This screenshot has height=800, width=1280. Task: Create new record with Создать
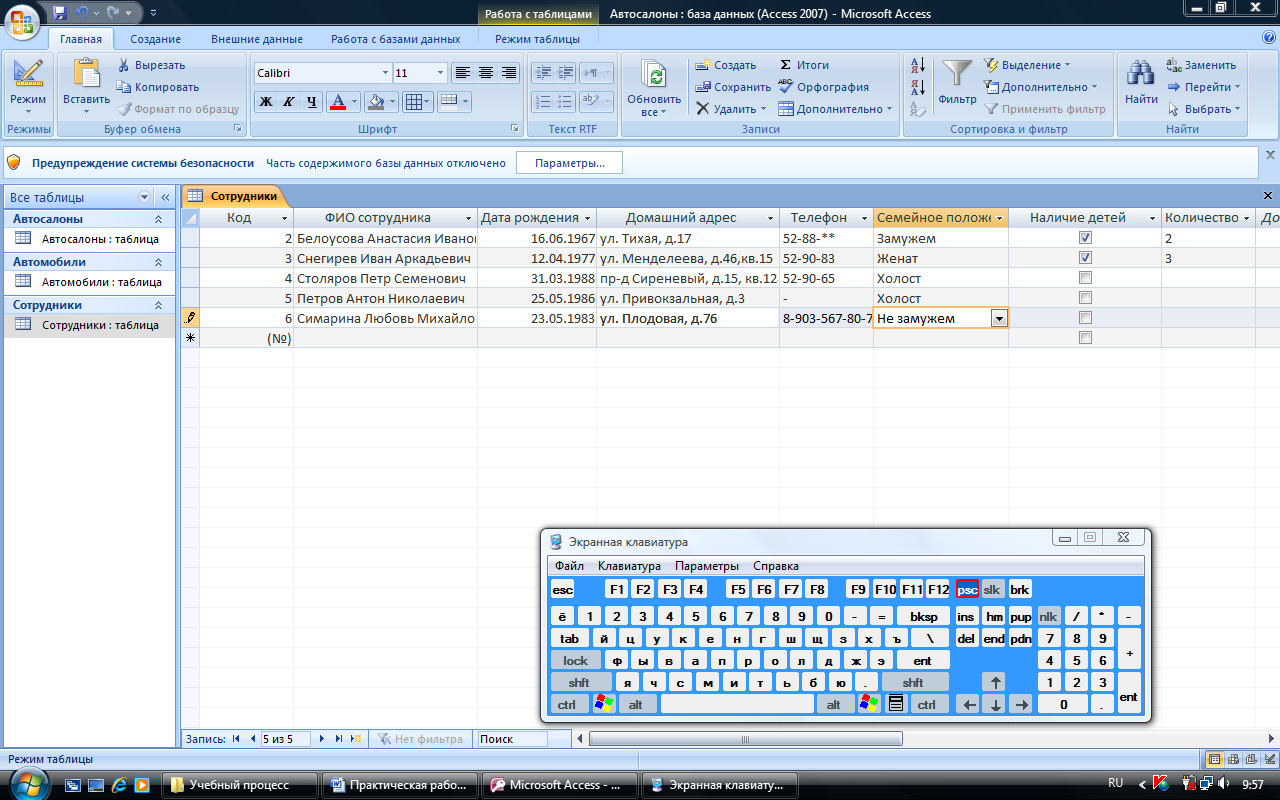727,65
